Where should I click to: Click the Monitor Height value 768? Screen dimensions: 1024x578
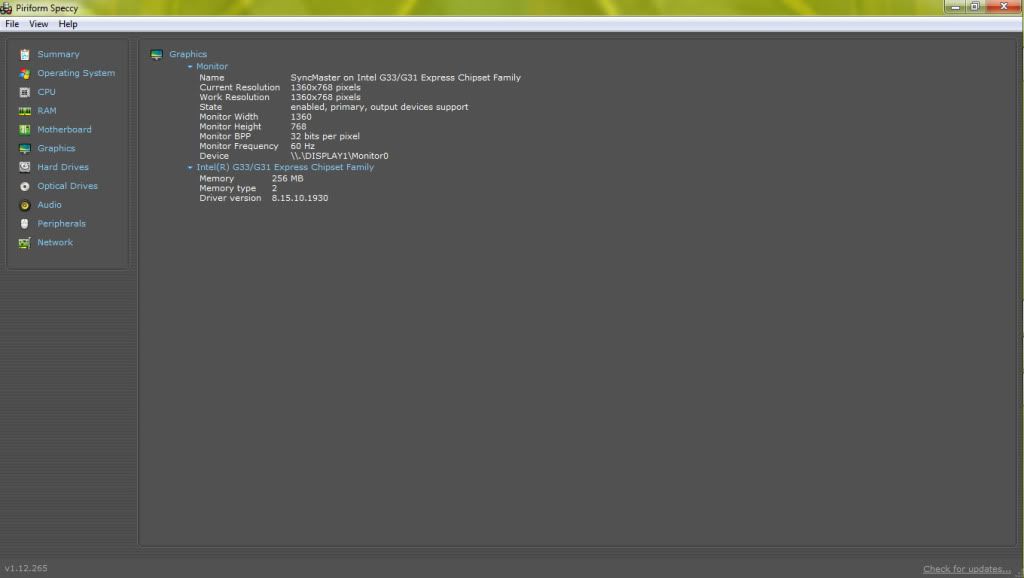[x=298, y=127]
